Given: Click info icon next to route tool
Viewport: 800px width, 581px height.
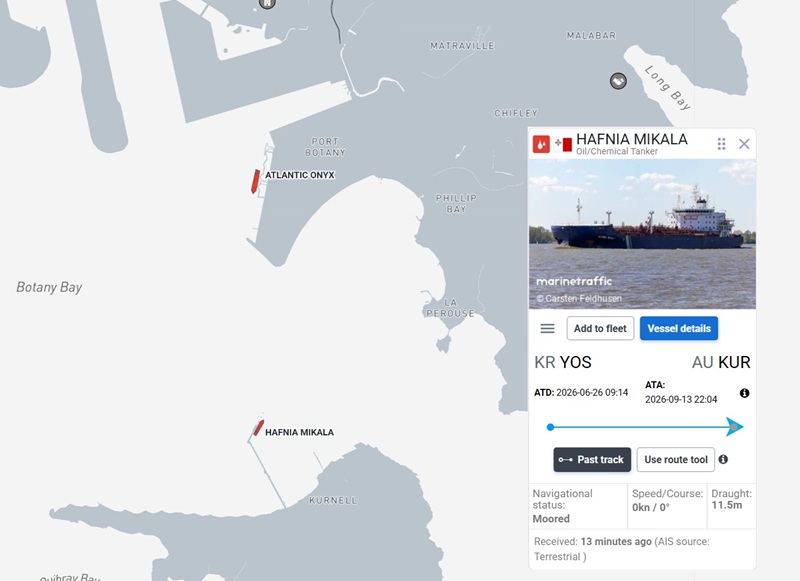Looking at the screenshot, I should pos(723,460).
